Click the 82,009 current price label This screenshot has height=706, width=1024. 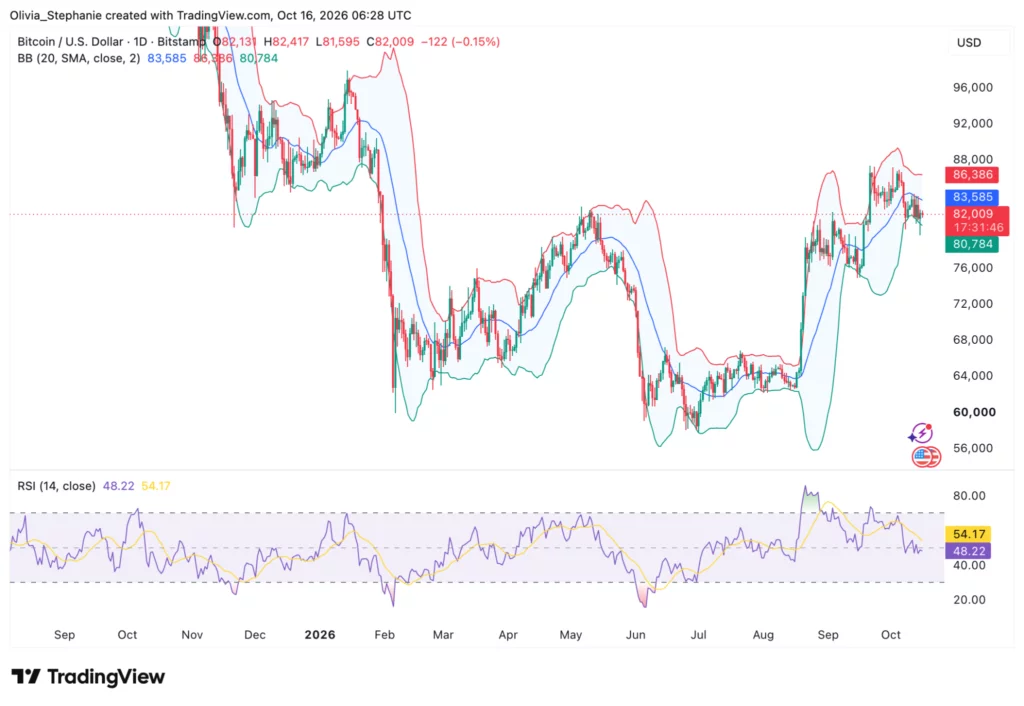coord(977,221)
